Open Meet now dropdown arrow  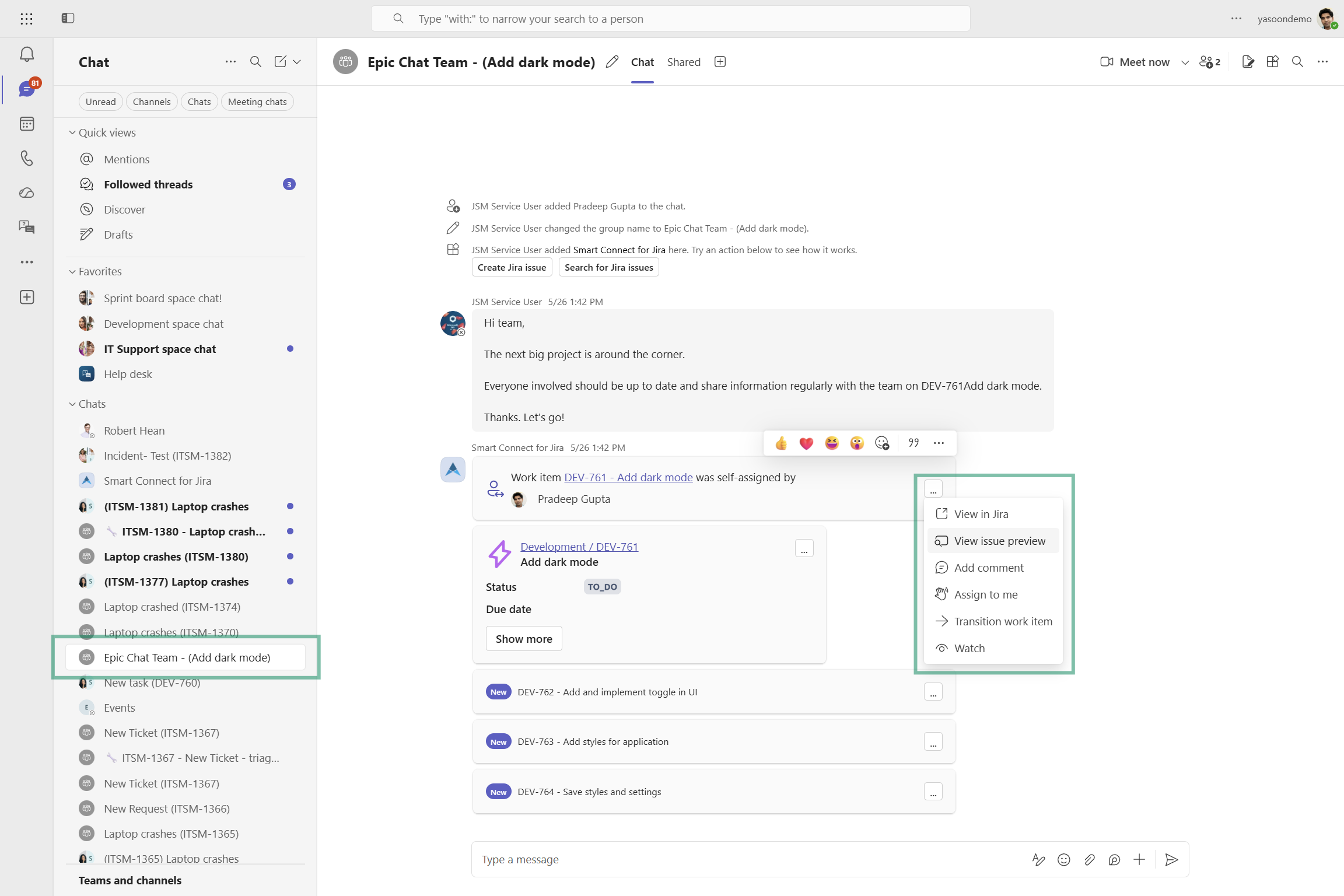(1185, 62)
